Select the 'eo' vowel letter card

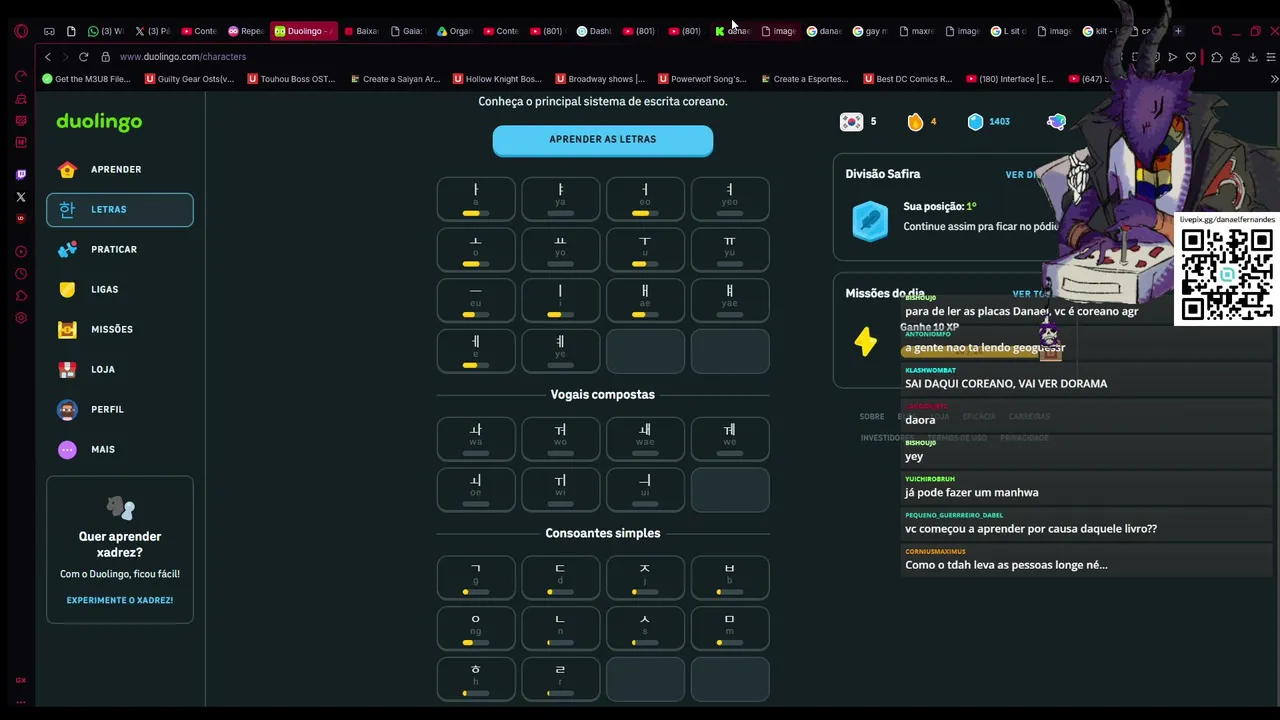pyautogui.click(x=645, y=199)
